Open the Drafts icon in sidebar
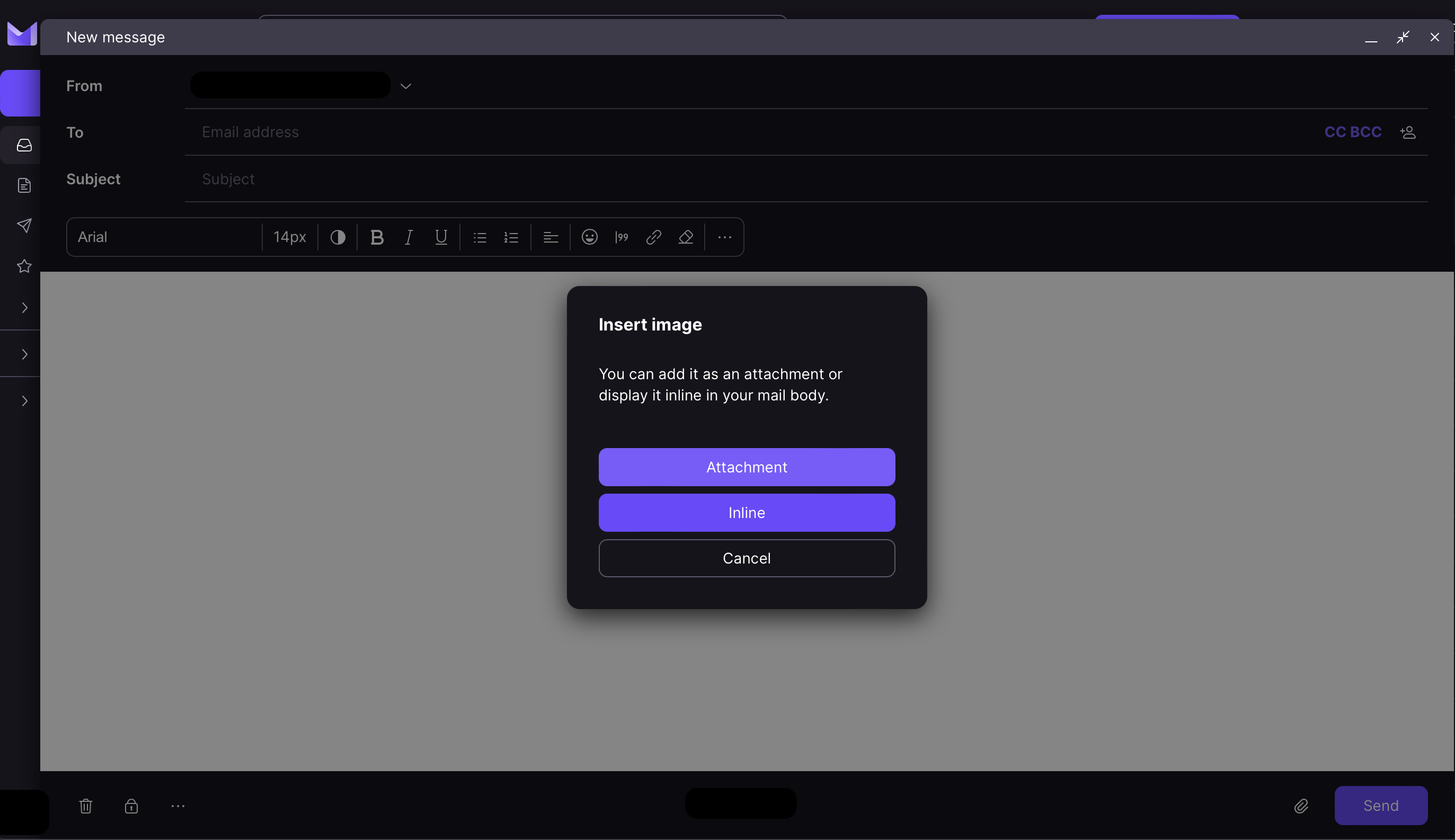The height and width of the screenshot is (840, 1455). (x=24, y=185)
